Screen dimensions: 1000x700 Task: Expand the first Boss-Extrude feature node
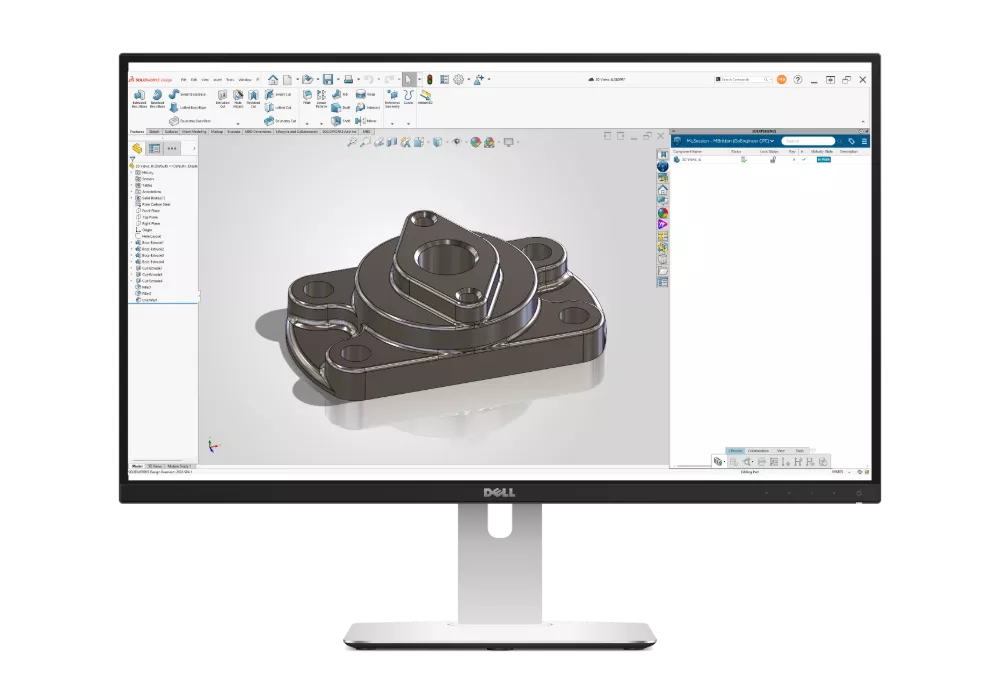[132, 243]
